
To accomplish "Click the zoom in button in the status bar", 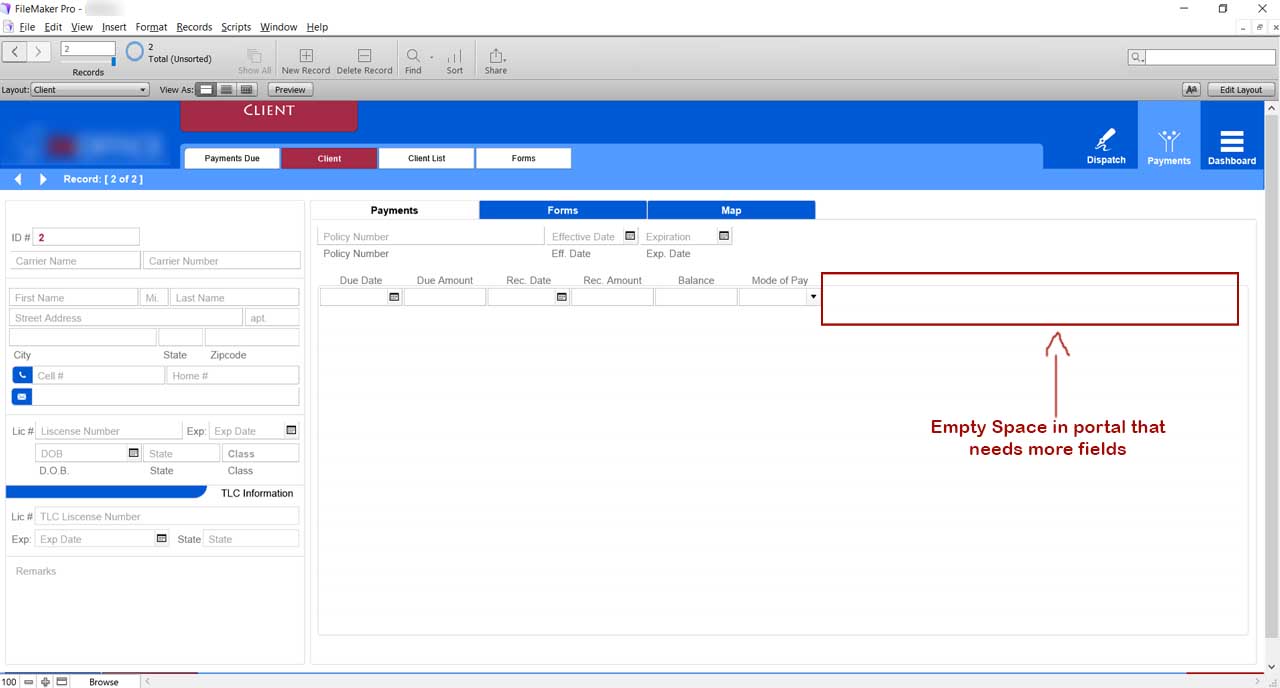I will (45, 682).
